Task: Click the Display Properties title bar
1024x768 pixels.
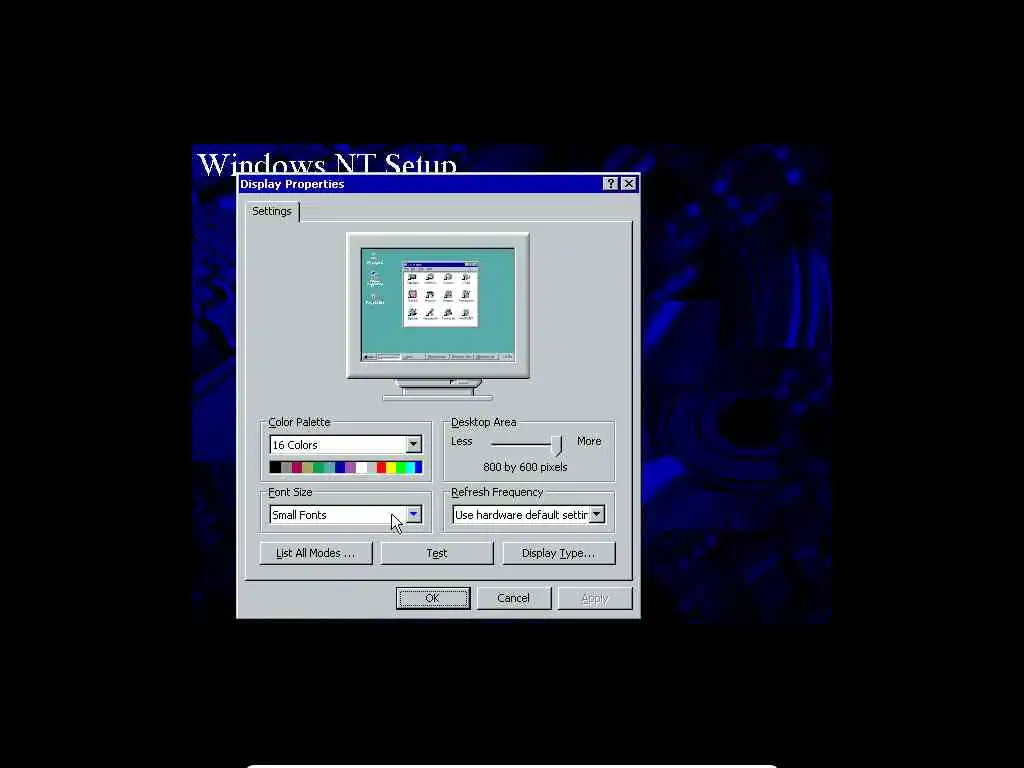Action: pos(438,184)
